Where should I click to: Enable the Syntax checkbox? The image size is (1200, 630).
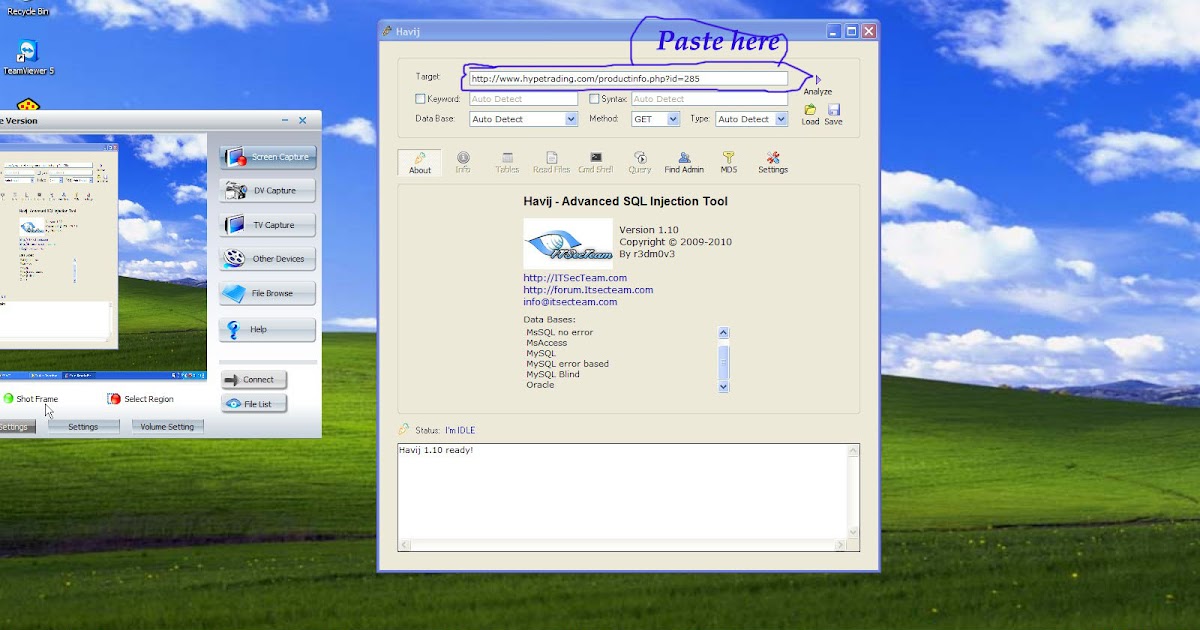(x=594, y=99)
